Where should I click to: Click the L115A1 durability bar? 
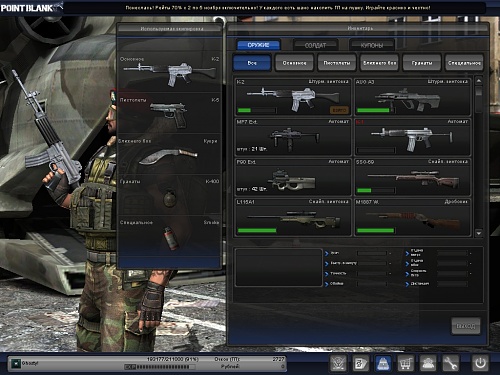pos(257,230)
